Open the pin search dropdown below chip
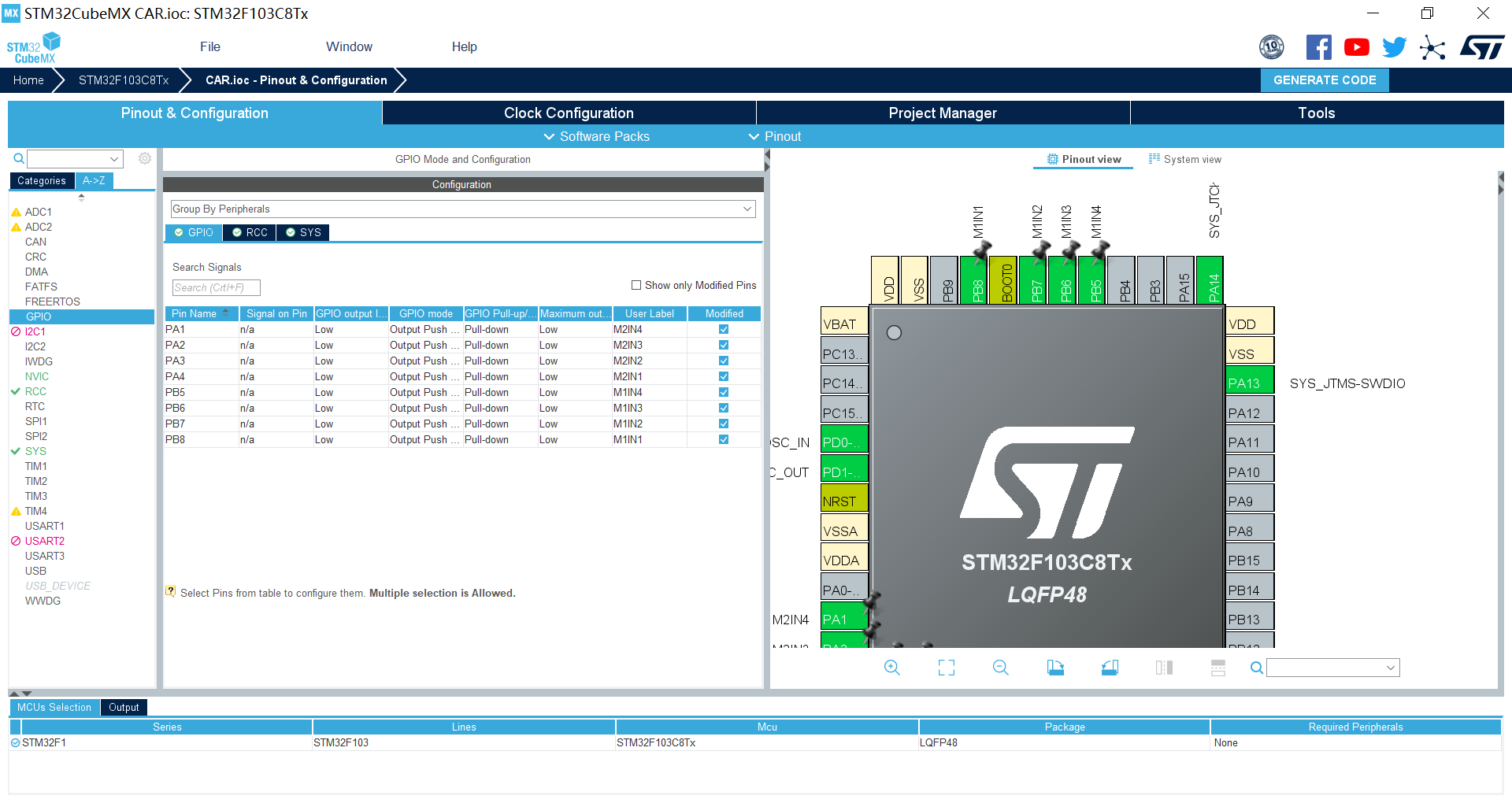Image resolution: width=1512 pixels, height=803 pixels. coord(1332,668)
